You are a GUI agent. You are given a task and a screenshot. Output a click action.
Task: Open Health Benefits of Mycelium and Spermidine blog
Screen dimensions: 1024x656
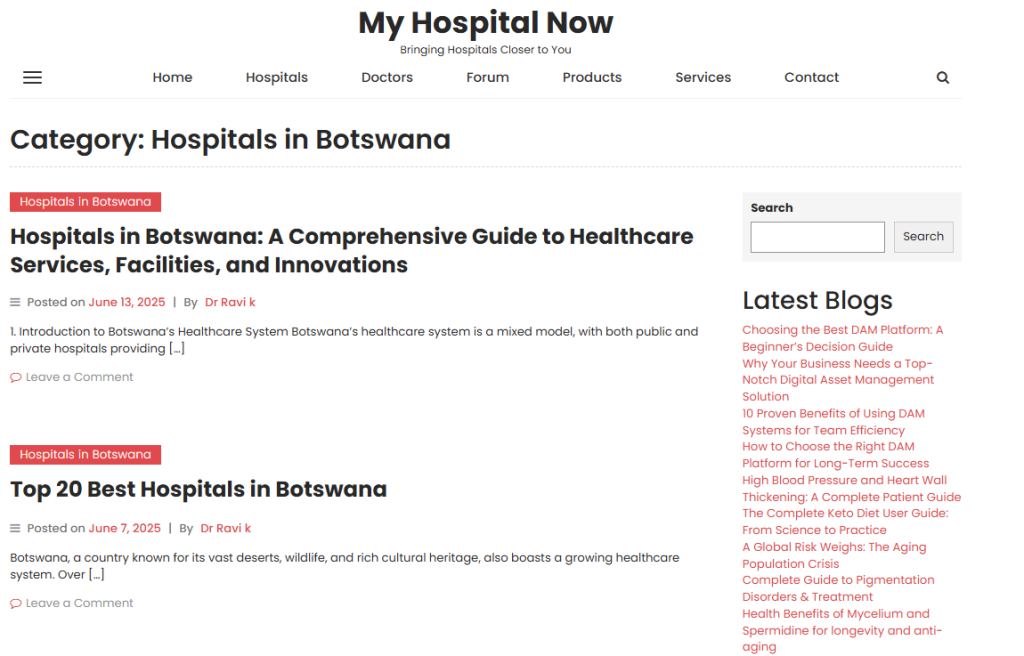click(x=842, y=631)
